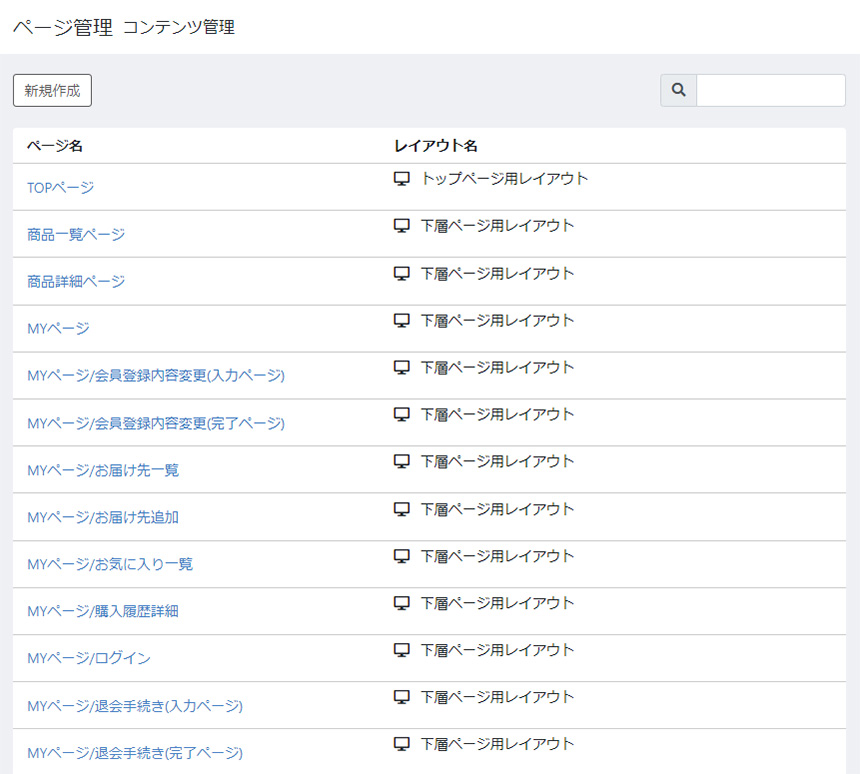The image size is (860, 774).
Task: Open MYページ/会員登録内容変更(入力ページ) link
Action: click(x=156, y=375)
